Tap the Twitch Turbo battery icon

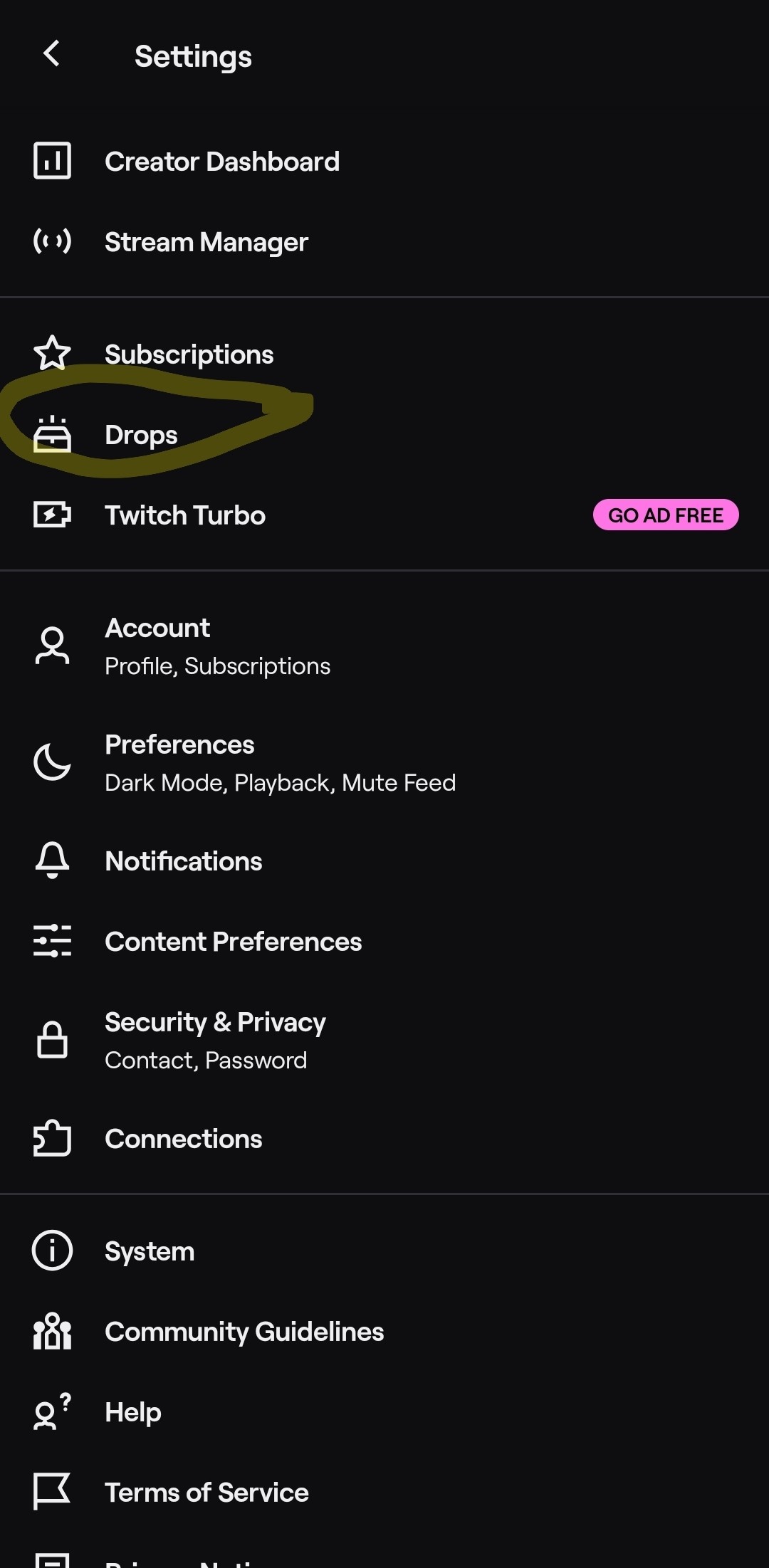click(x=52, y=515)
